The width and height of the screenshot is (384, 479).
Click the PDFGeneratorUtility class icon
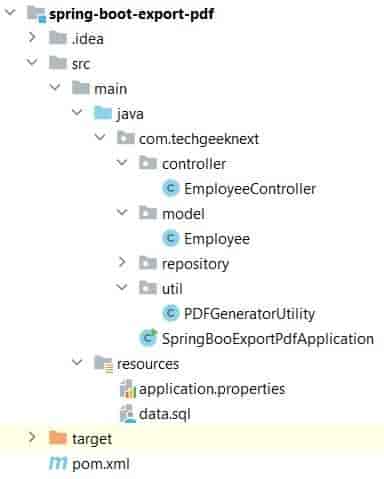[171, 313]
